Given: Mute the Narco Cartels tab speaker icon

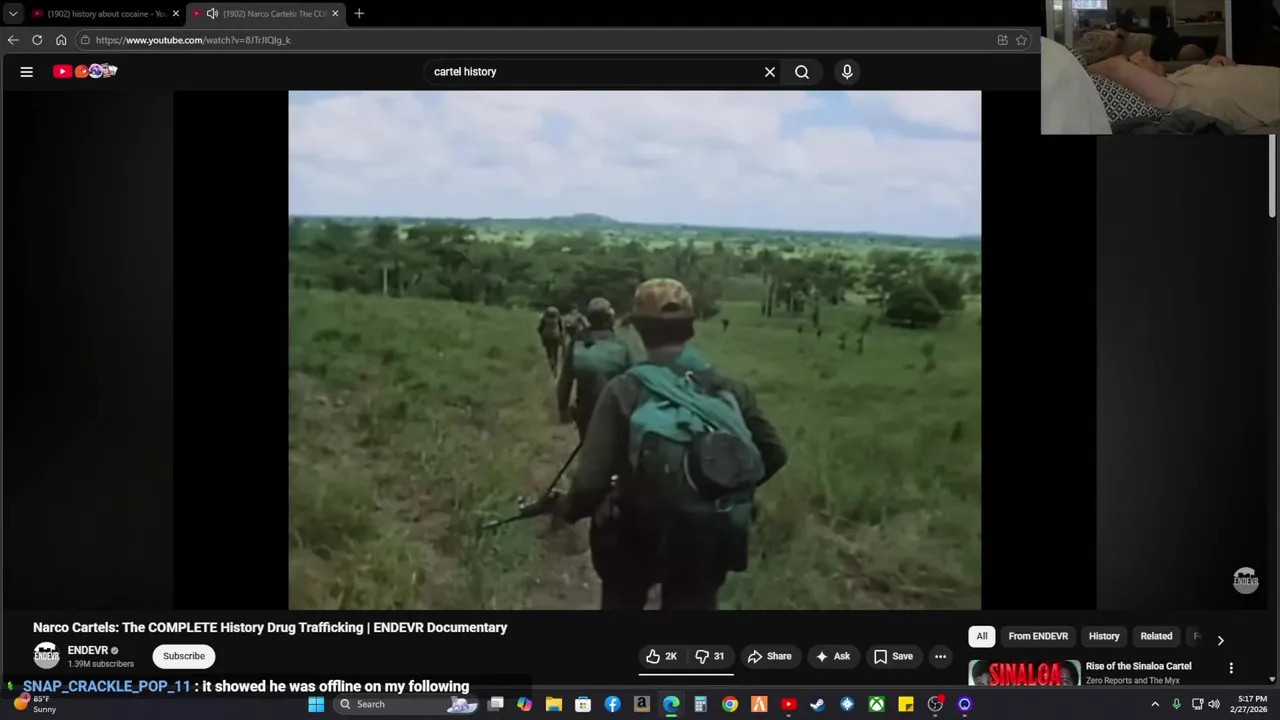Looking at the screenshot, I should (x=212, y=13).
